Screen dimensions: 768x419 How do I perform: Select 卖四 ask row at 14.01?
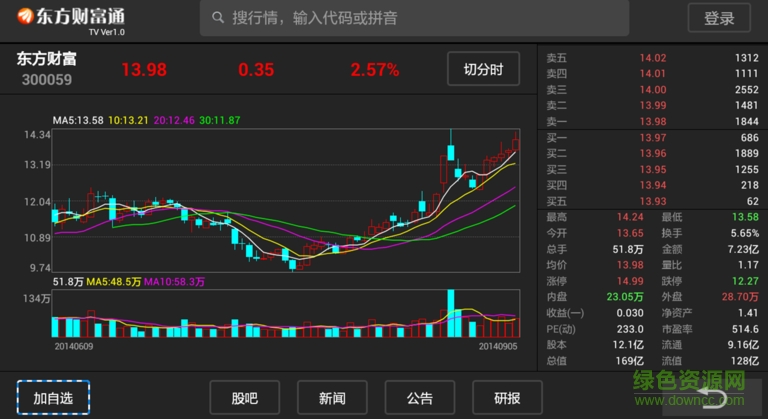[652, 74]
